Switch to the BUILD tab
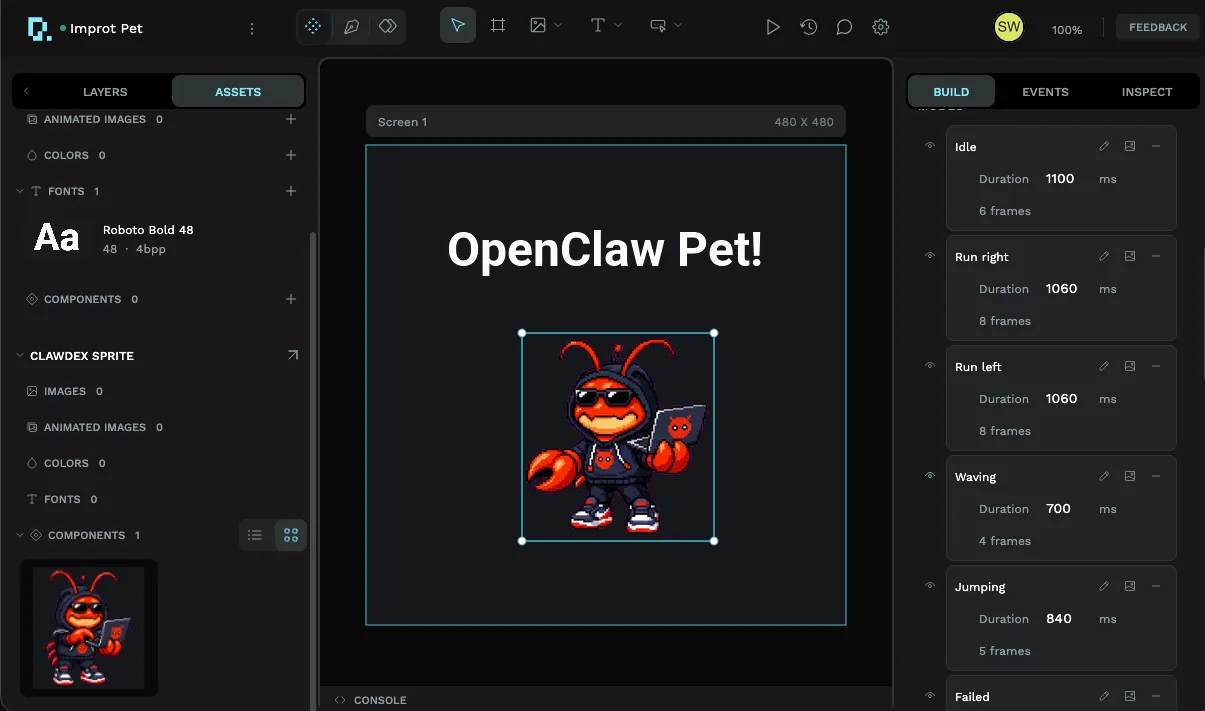Screen dimensions: 1205x711 coord(952,92)
